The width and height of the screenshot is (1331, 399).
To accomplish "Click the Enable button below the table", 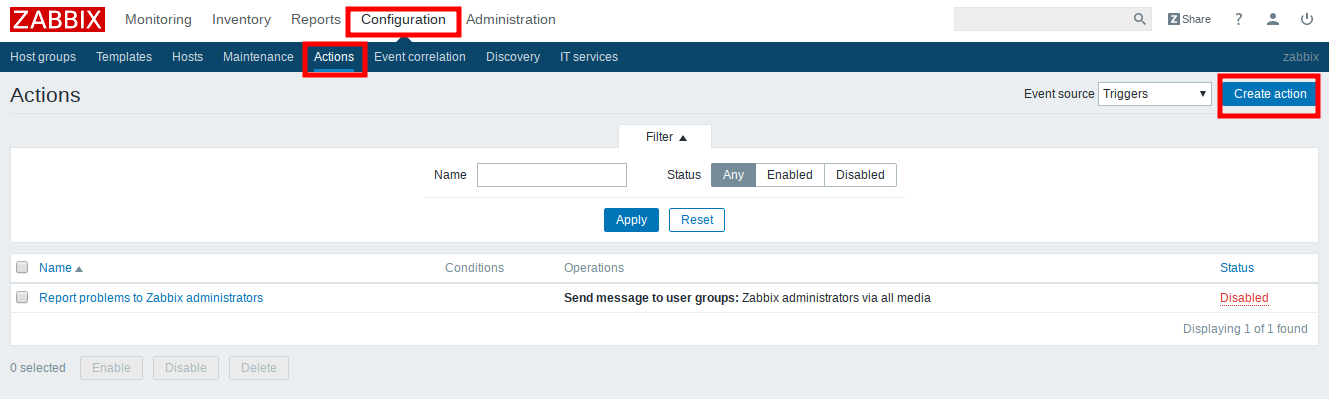I will 111,368.
